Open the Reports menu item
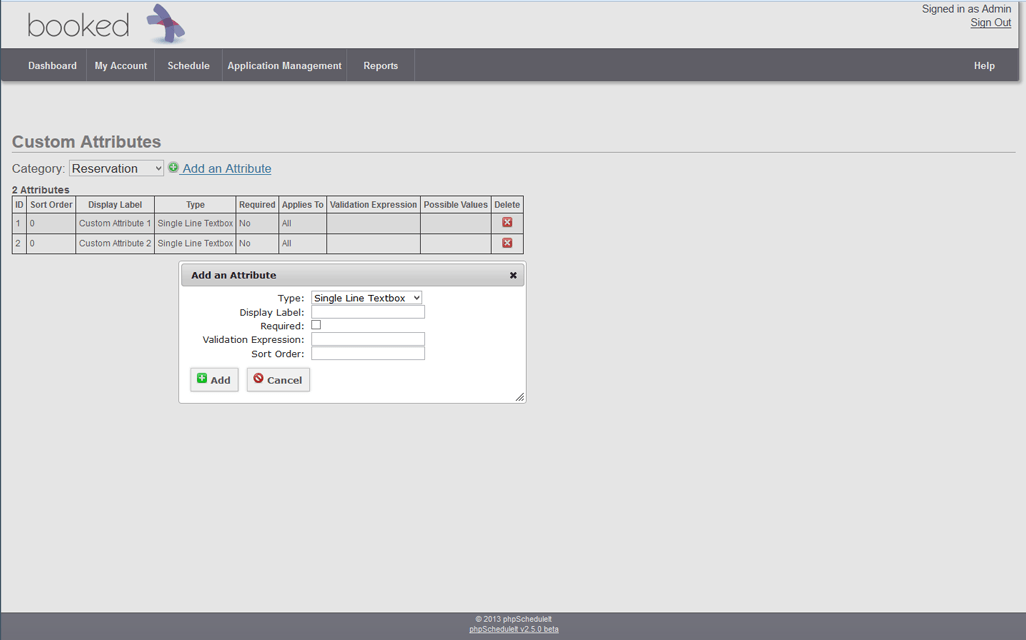 380,66
